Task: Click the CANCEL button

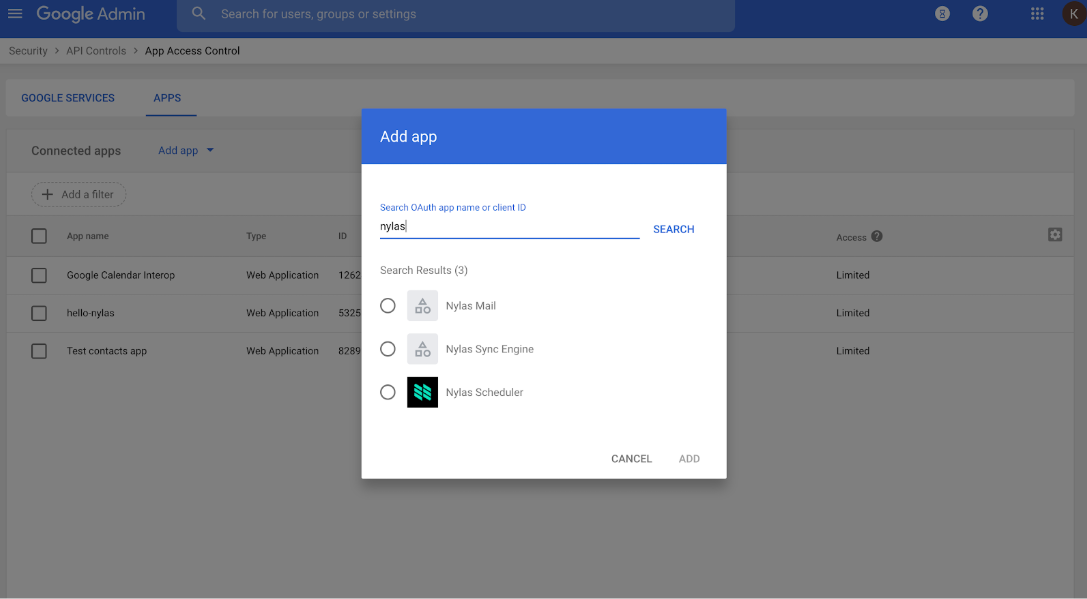Action: pyautogui.click(x=632, y=459)
